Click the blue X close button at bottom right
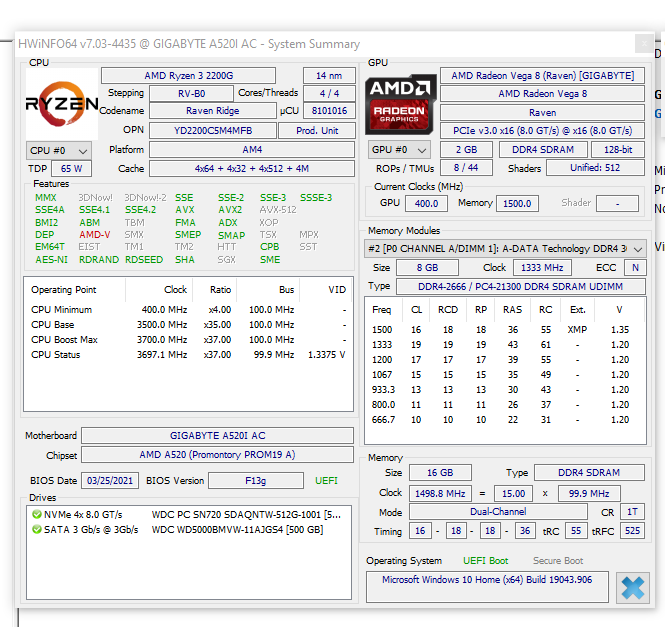Image resolution: width=665 pixels, height=627 pixels. [x=632, y=588]
